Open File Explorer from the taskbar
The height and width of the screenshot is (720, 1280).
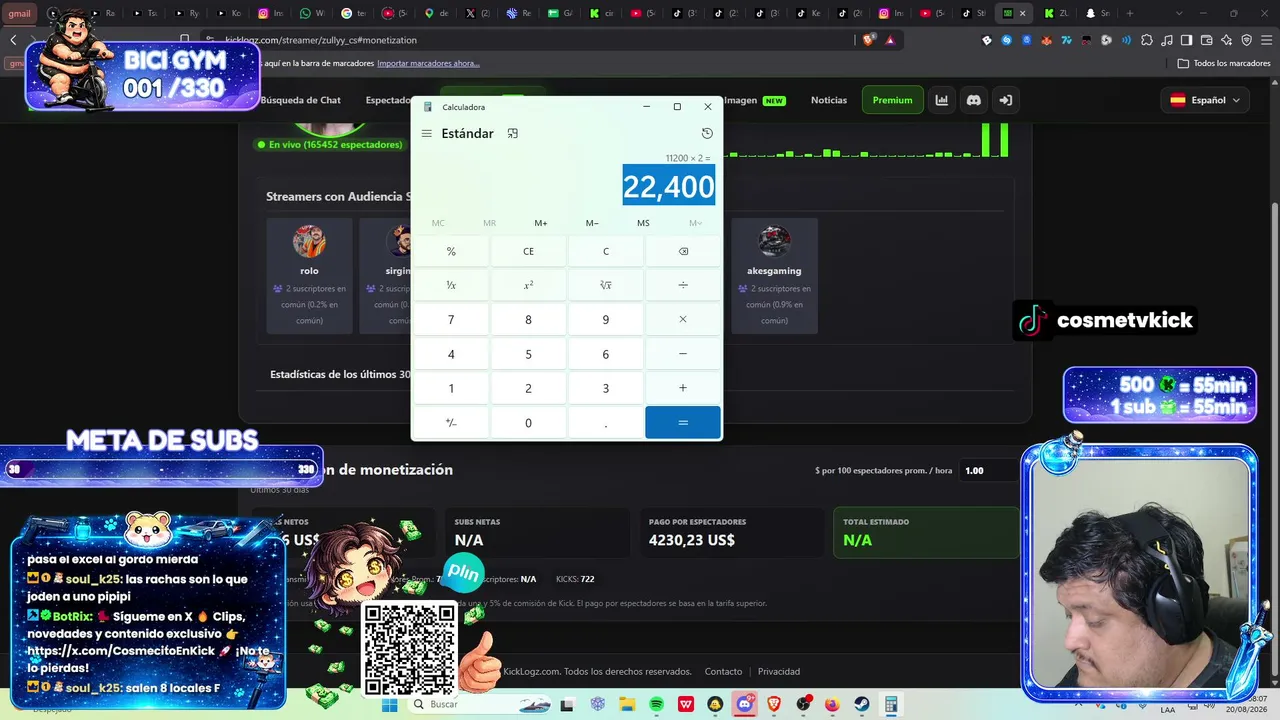(x=628, y=704)
